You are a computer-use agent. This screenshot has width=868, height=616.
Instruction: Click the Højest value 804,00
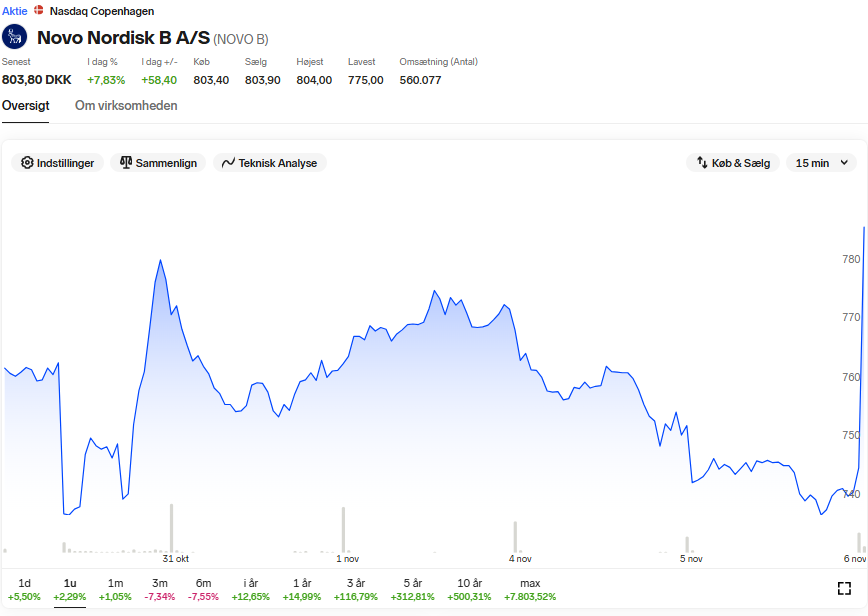pyautogui.click(x=314, y=80)
